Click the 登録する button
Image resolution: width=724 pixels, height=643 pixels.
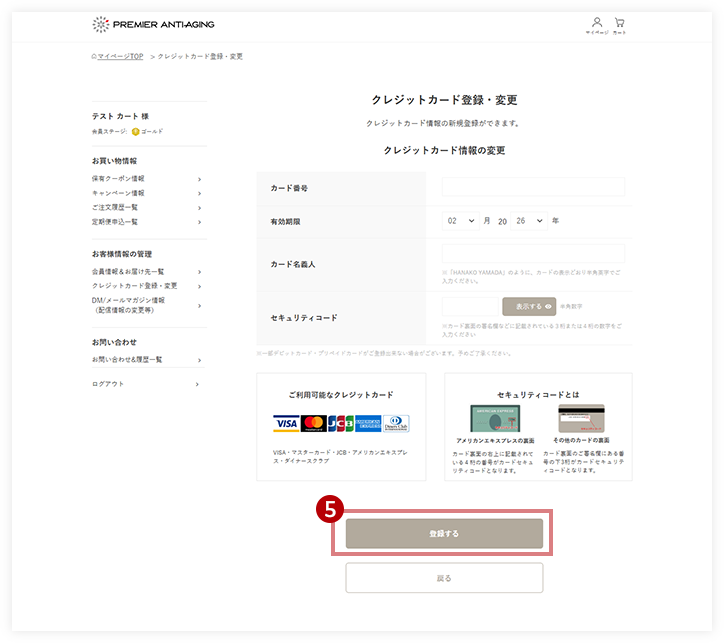pyautogui.click(x=444, y=534)
